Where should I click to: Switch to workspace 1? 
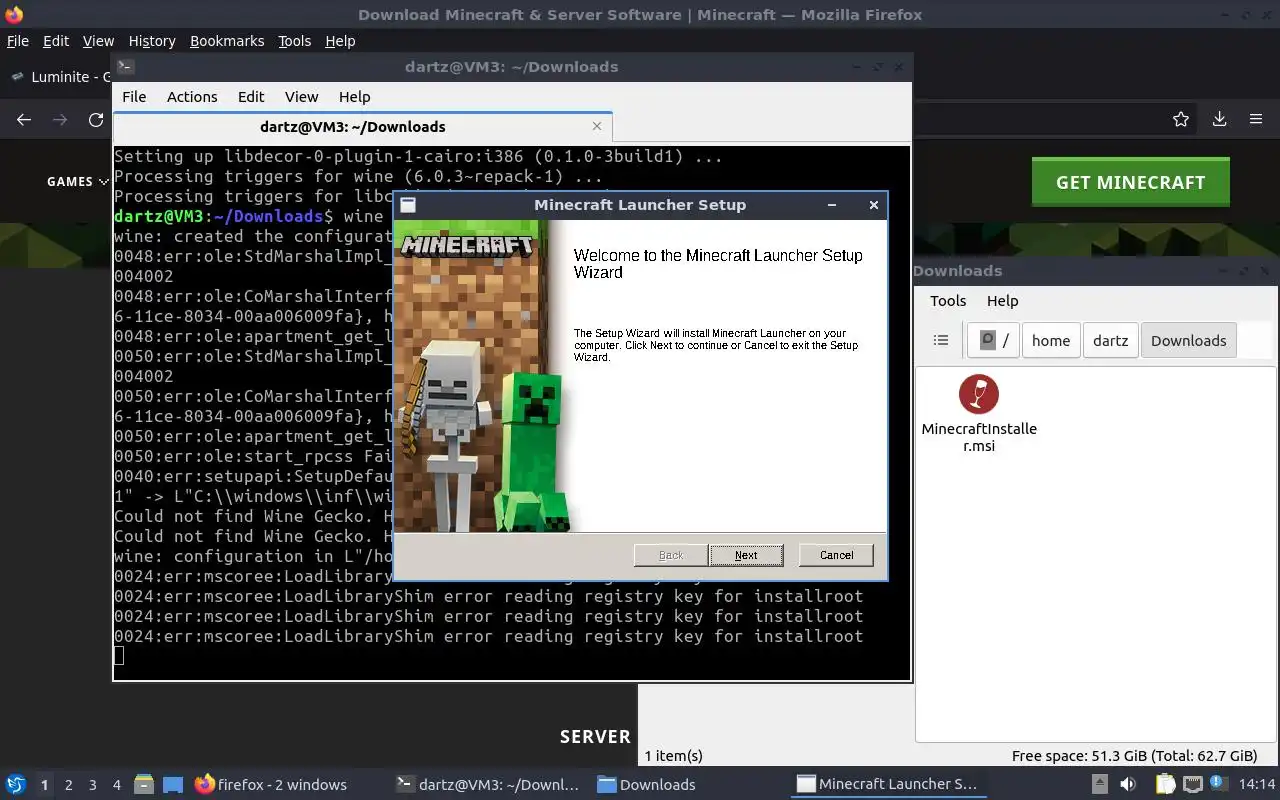coord(44,785)
